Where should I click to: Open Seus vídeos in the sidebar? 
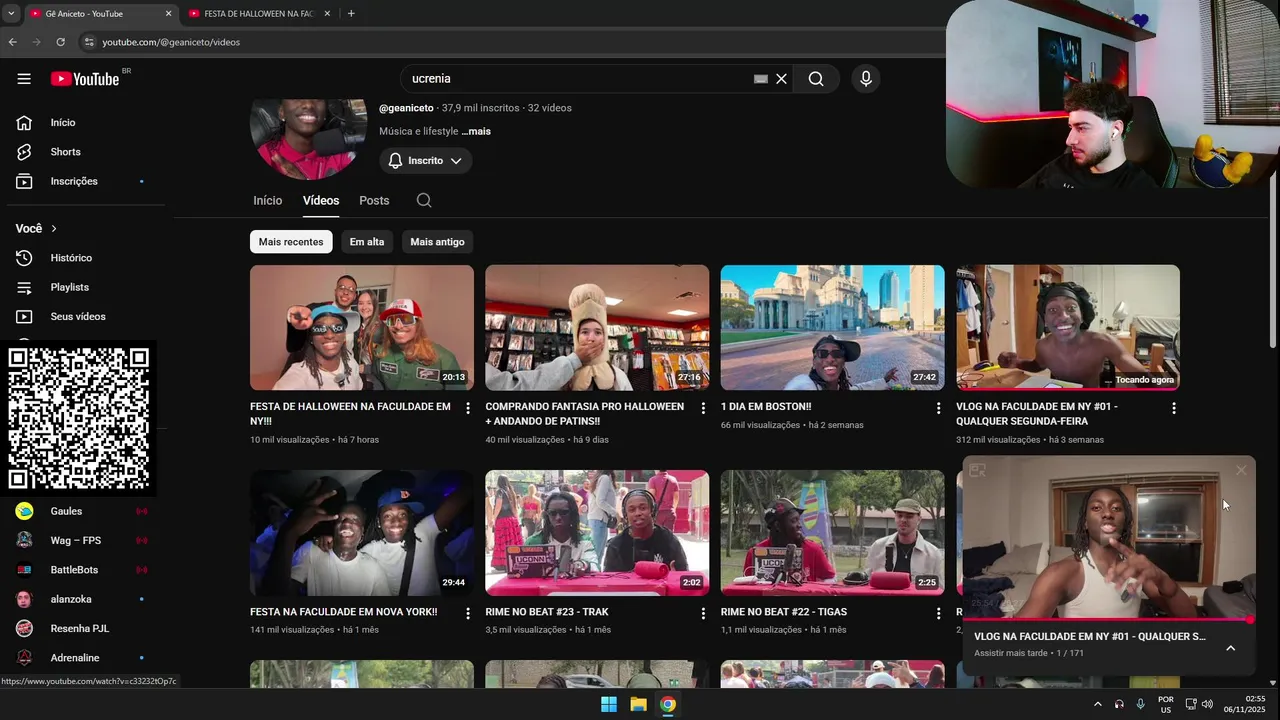click(x=79, y=316)
